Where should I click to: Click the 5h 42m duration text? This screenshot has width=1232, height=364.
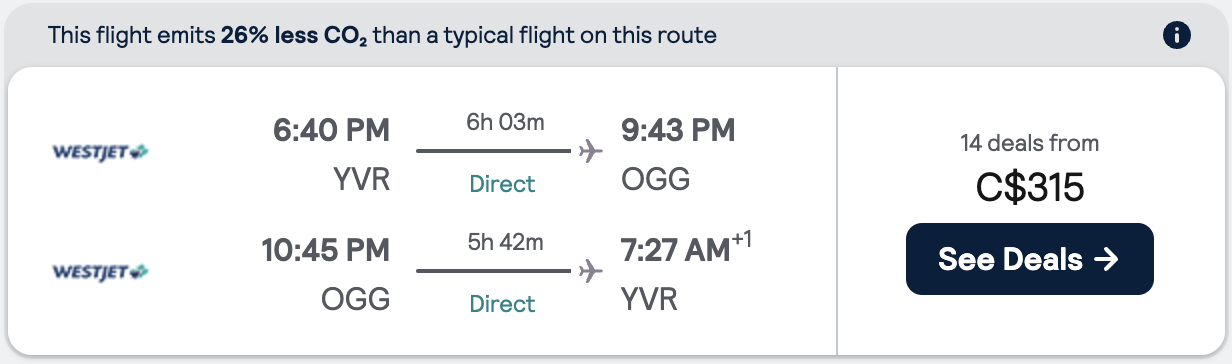click(505, 242)
